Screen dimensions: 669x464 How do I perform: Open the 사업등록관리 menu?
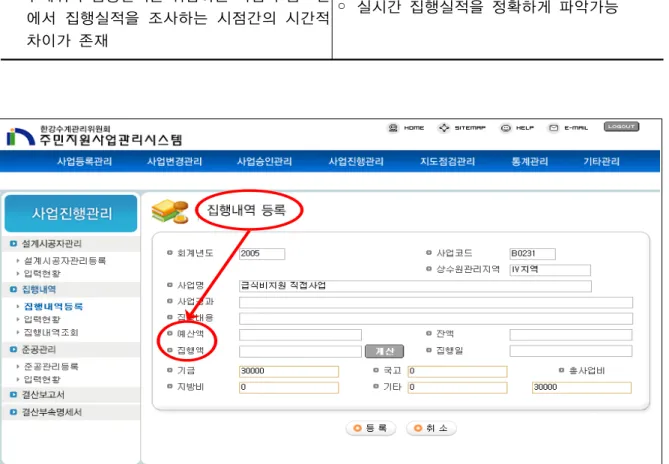[x=84, y=161]
